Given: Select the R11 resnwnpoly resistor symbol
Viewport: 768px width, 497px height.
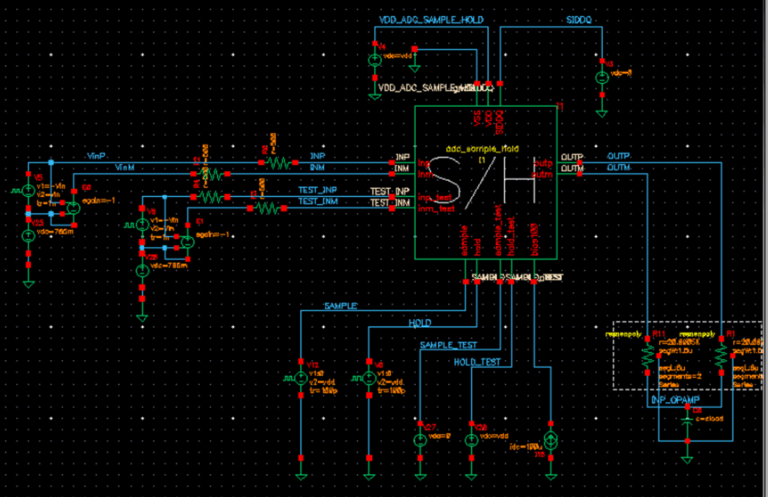Looking at the screenshot, I should tap(648, 356).
